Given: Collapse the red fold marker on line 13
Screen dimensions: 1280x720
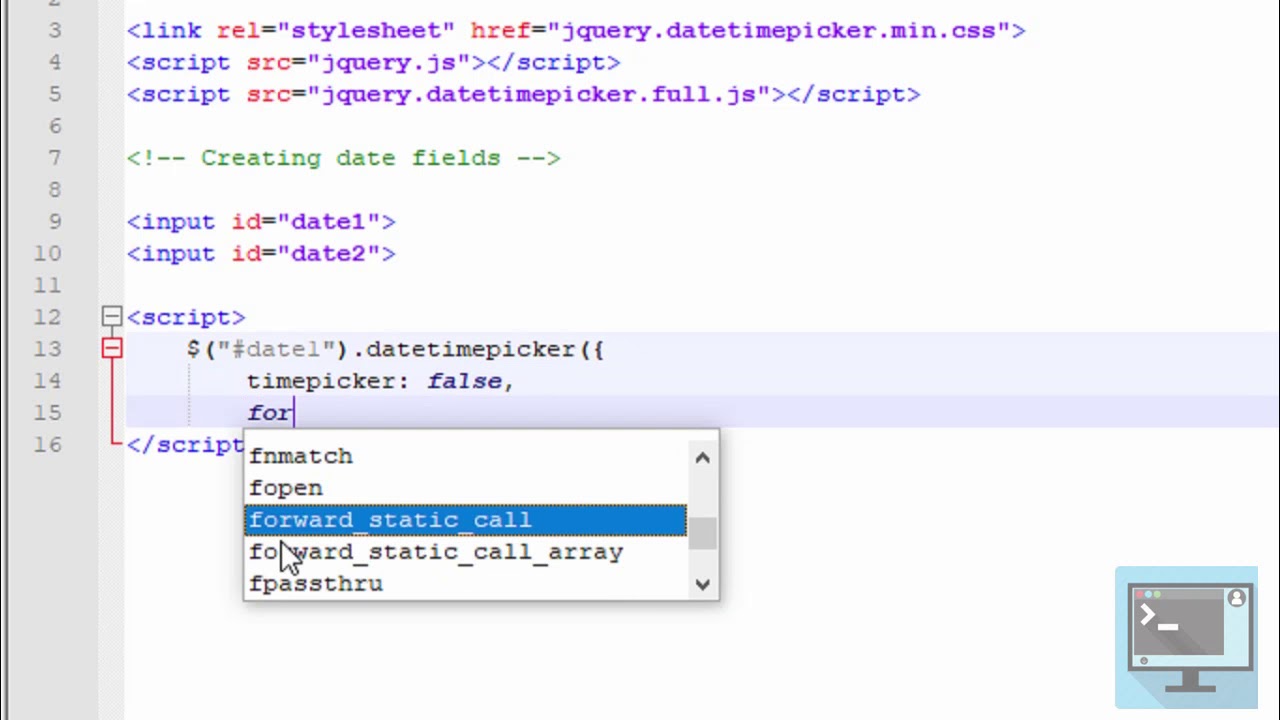Looking at the screenshot, I should click(111, 349).
